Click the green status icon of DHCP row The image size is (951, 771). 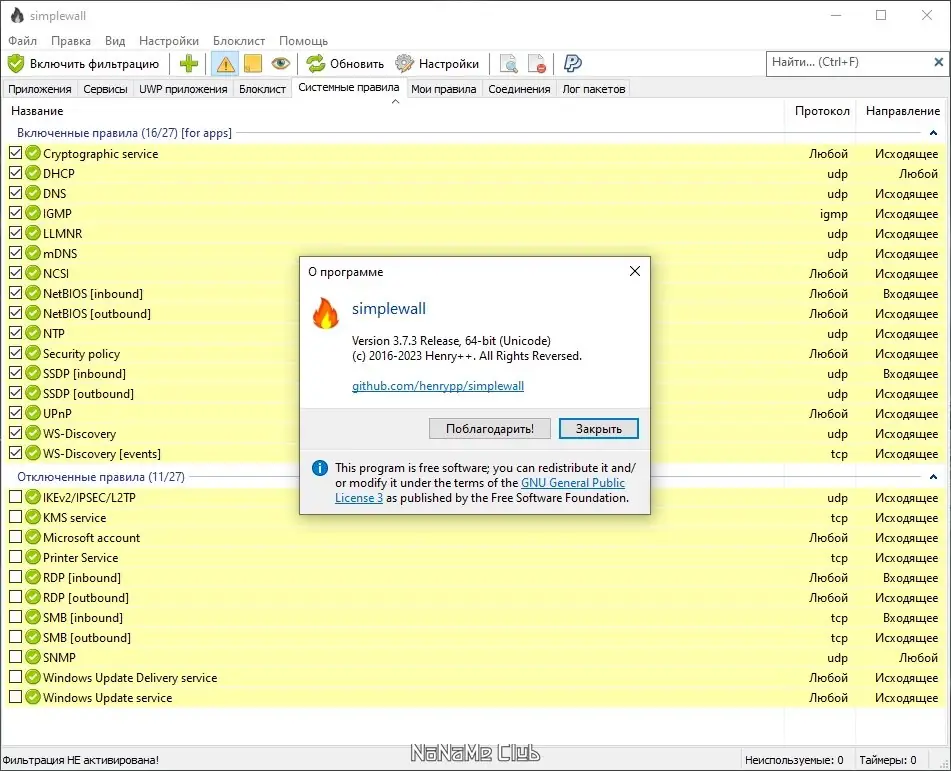click(x=33, y=173)
